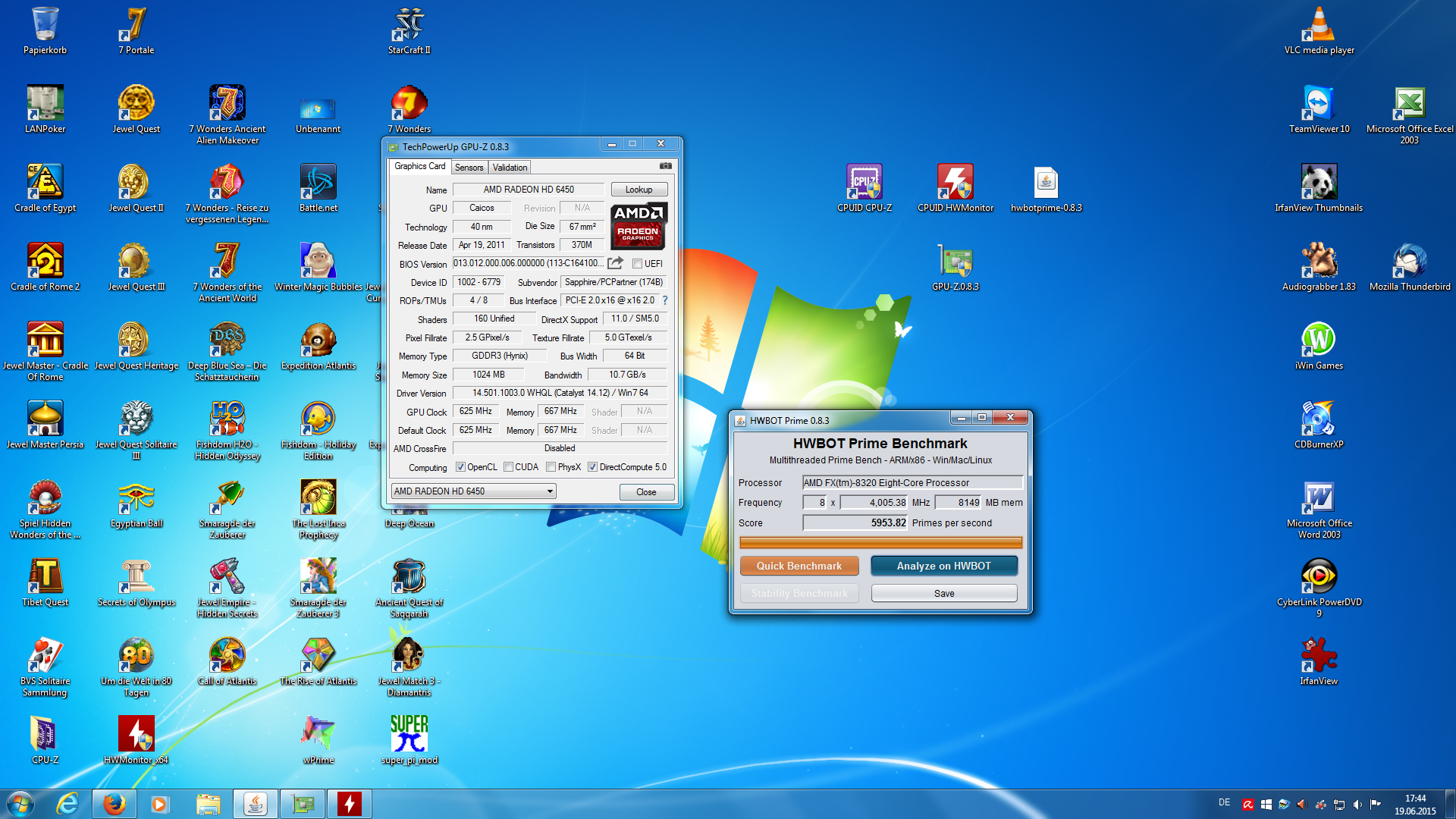Open TeamViewer 10 desktop icon
This screenshot has width=1456, height=819.
click(x=1319, y=109)
